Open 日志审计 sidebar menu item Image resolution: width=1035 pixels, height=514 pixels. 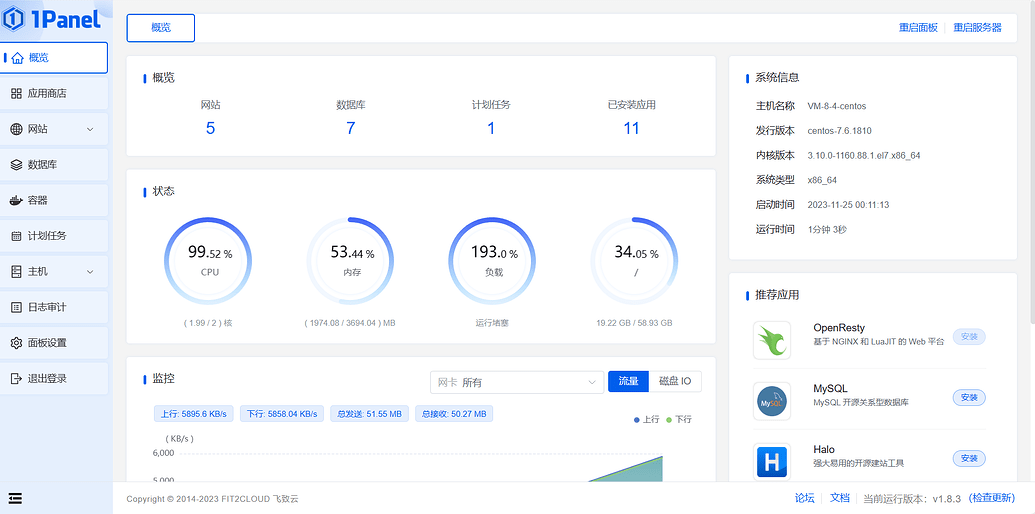pyautogui.click(x=54, y=307)
